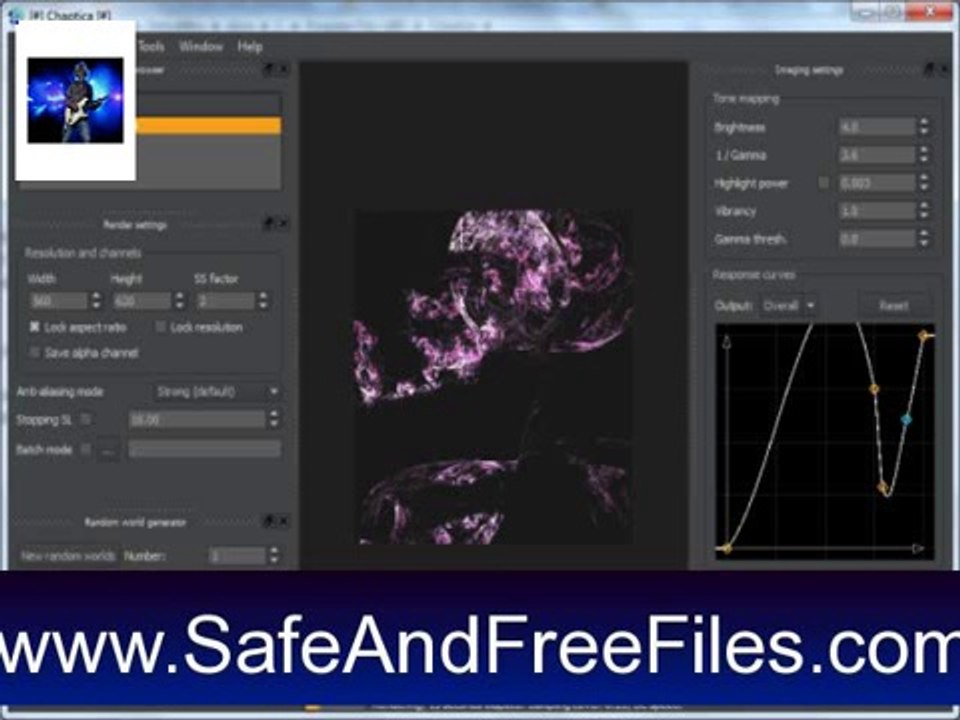This screenshot has width=960, height=720.
Task: Adjust the Brightness spinner arrows
Action: (x=924, y=127)
